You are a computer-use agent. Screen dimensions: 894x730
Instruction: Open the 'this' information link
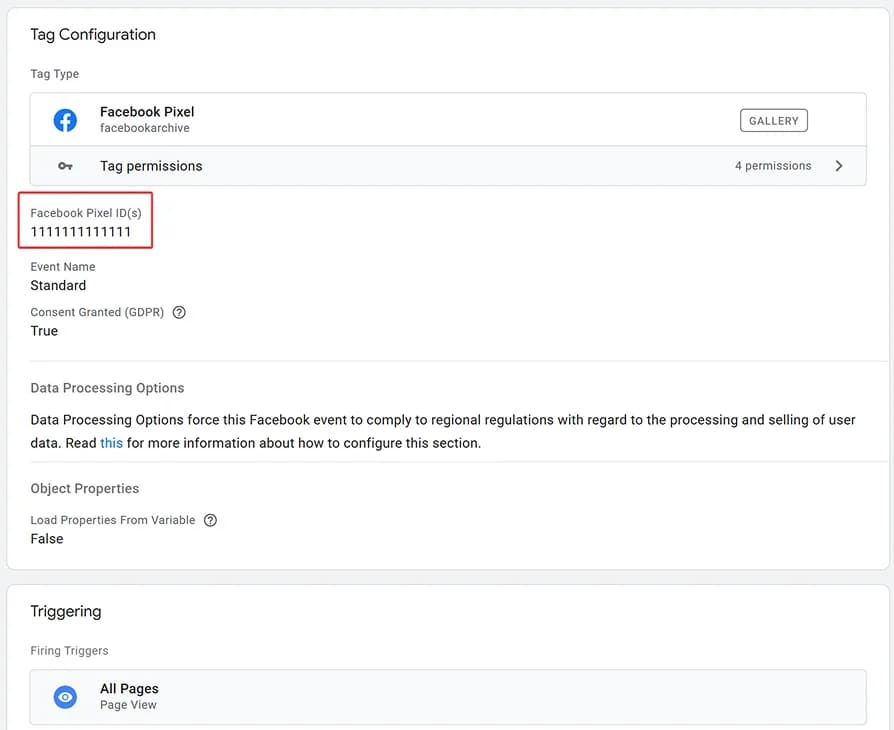coord(111,443)
